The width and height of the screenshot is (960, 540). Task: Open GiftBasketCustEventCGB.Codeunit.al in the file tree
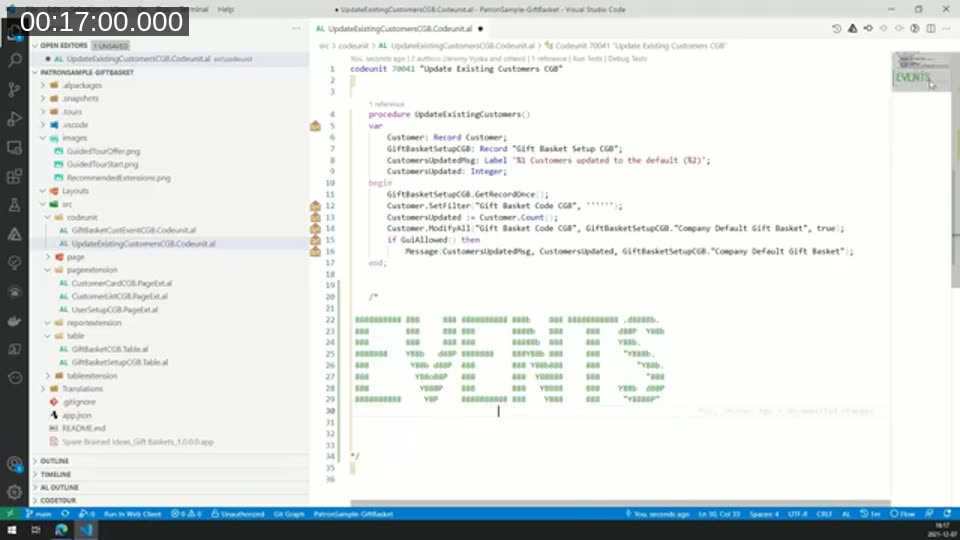133,230
